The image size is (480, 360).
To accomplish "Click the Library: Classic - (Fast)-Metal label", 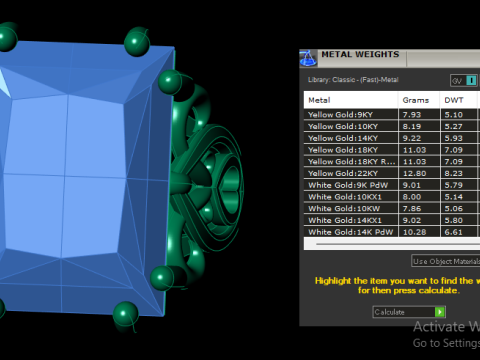I will coord(353,80).
